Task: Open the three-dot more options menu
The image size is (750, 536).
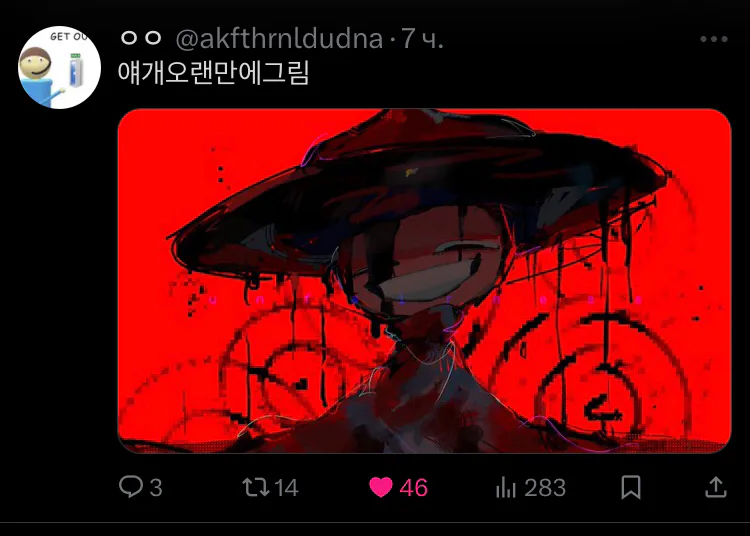Action: [x=714, y=39]
